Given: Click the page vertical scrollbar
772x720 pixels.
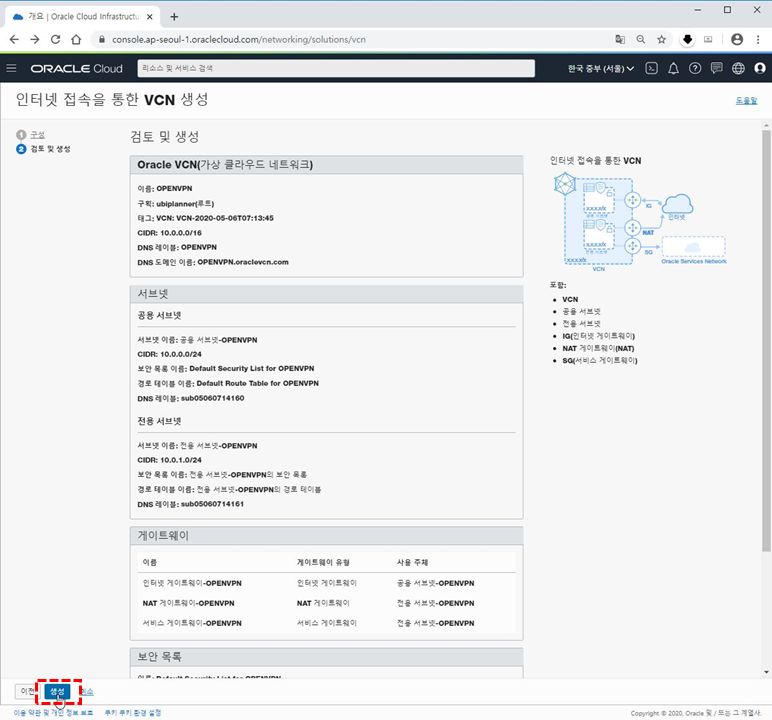Looking at the screenshot, I should click(766, 340).
